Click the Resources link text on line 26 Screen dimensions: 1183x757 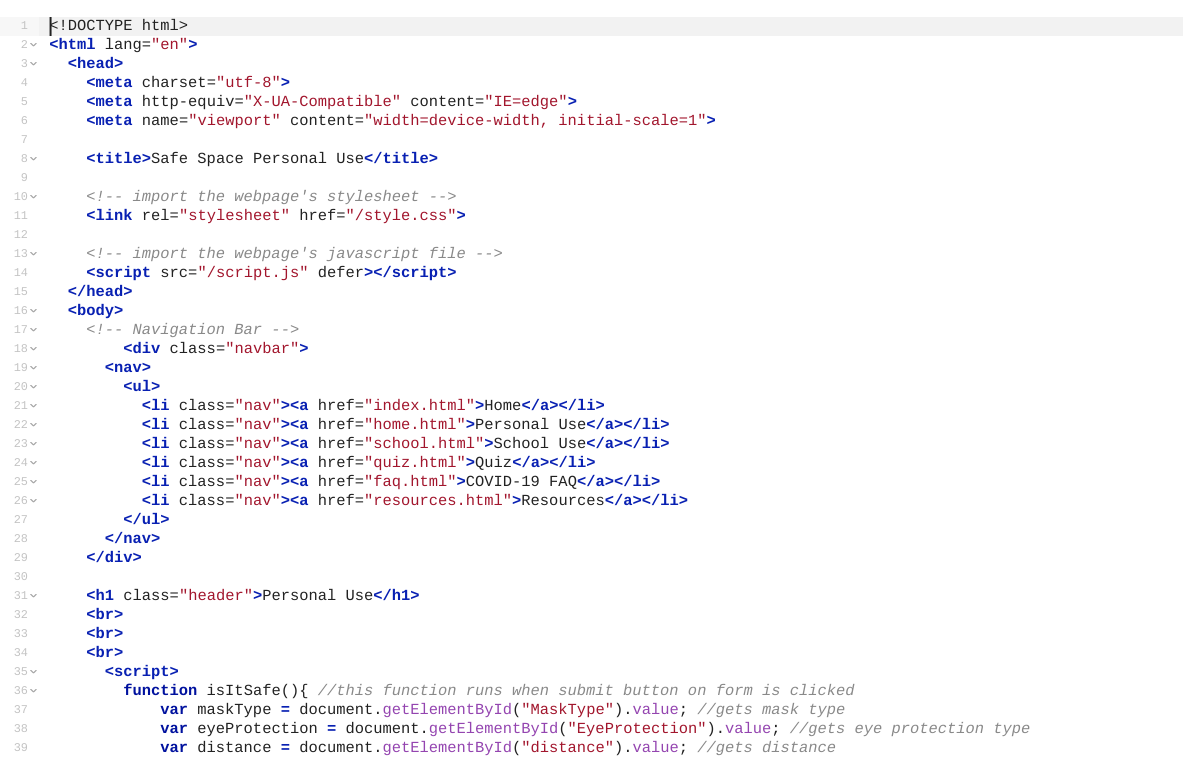(x=563, y=500)
